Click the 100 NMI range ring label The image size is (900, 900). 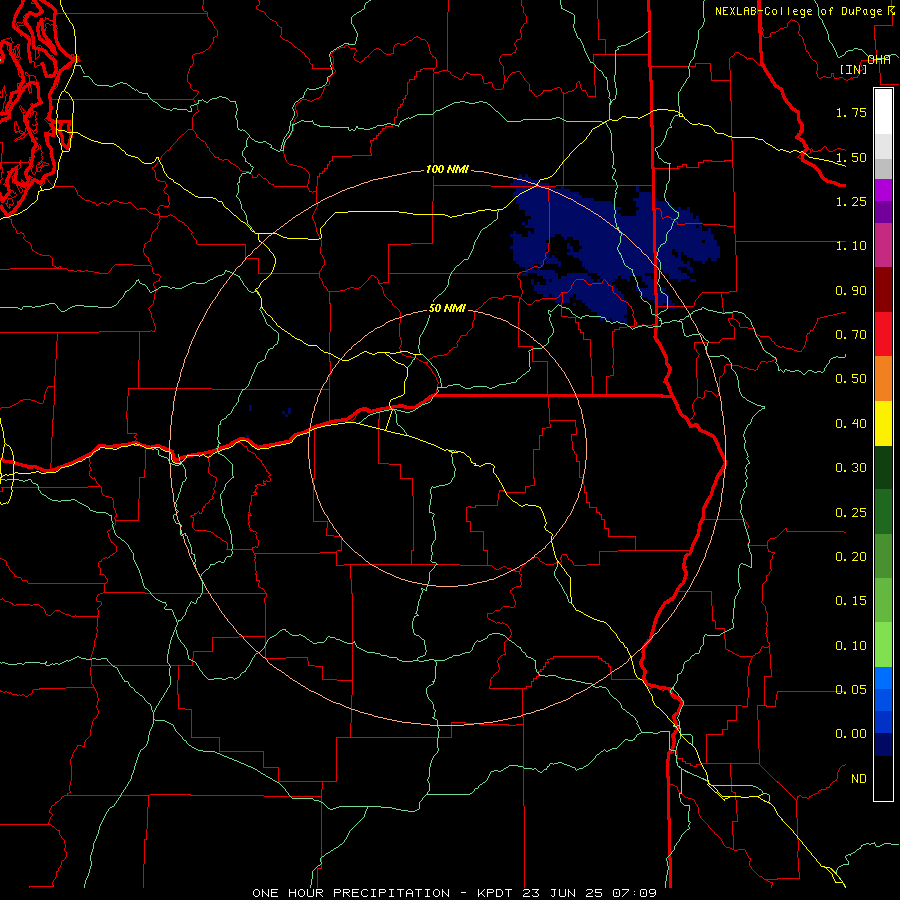click(x=447, y=170)
